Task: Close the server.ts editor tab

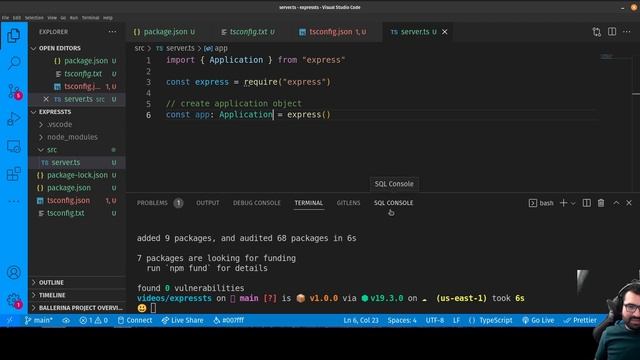Action: pos(444,31)
